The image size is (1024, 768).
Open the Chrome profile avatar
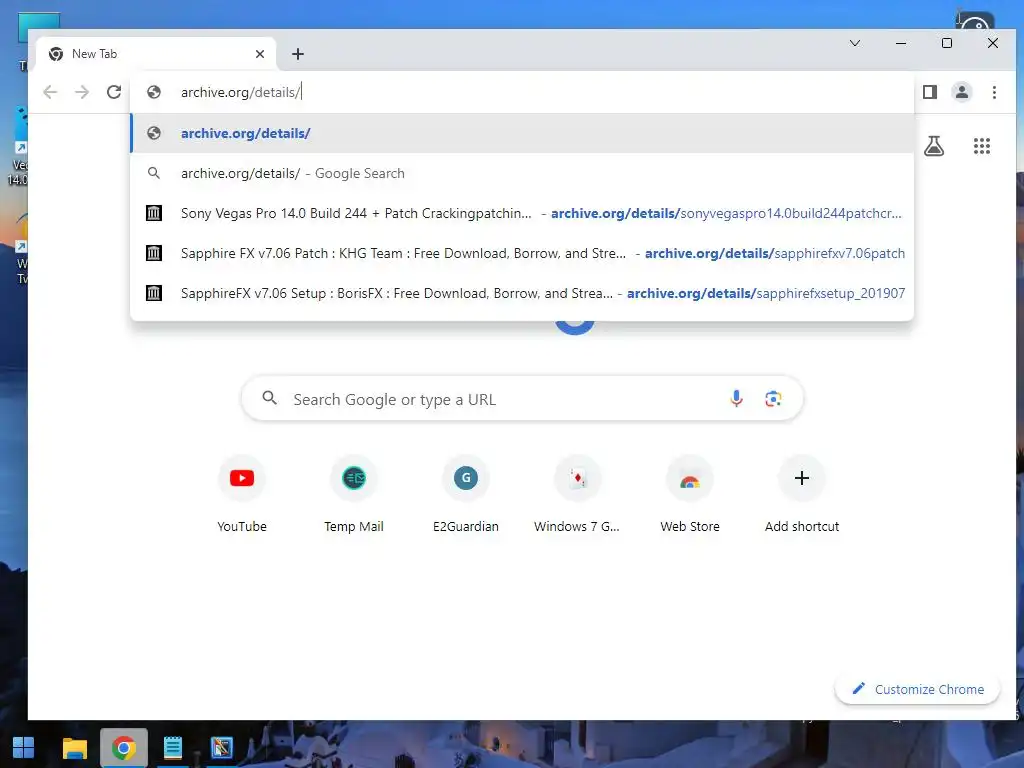coord(962,92)
